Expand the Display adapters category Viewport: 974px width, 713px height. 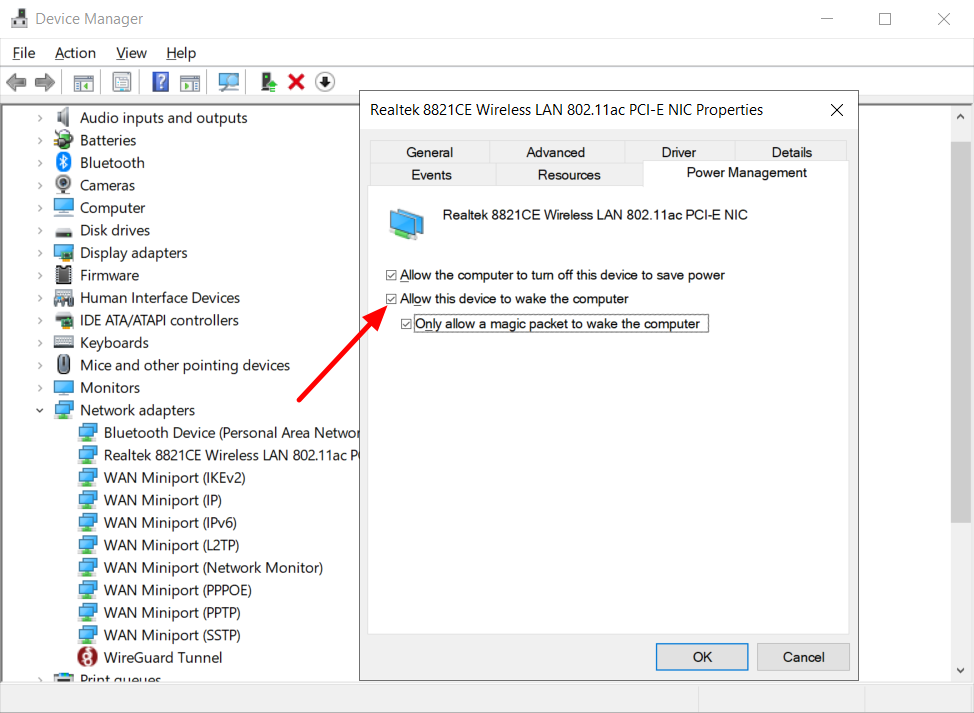tap(40, 253)
